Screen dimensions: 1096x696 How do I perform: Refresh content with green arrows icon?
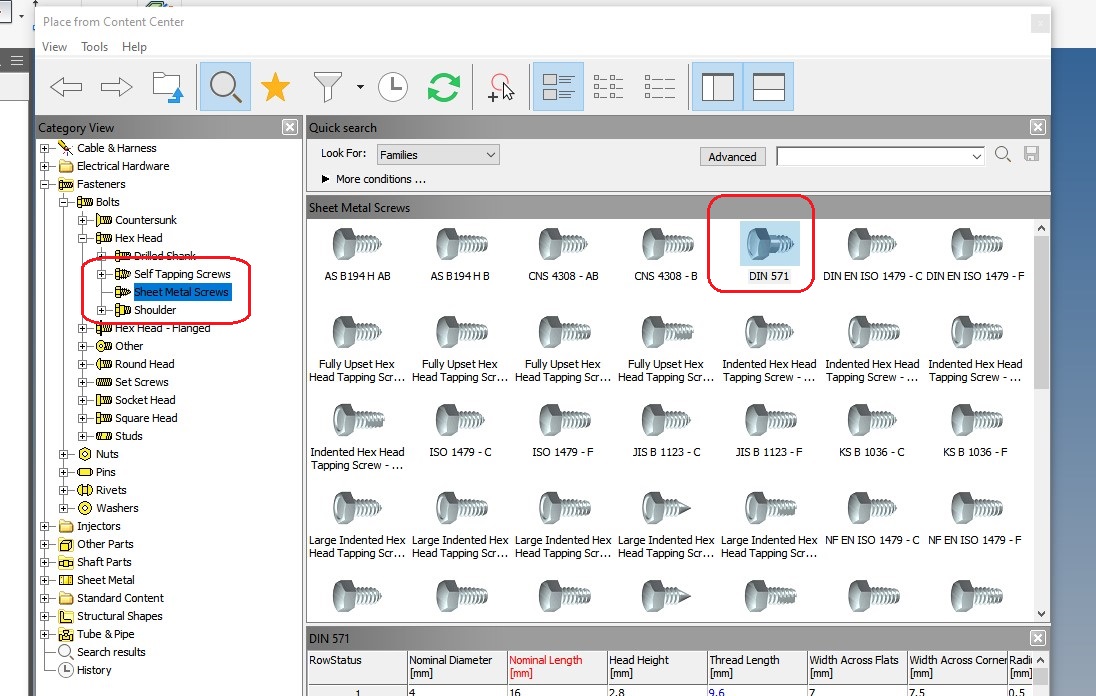[444, 87]
